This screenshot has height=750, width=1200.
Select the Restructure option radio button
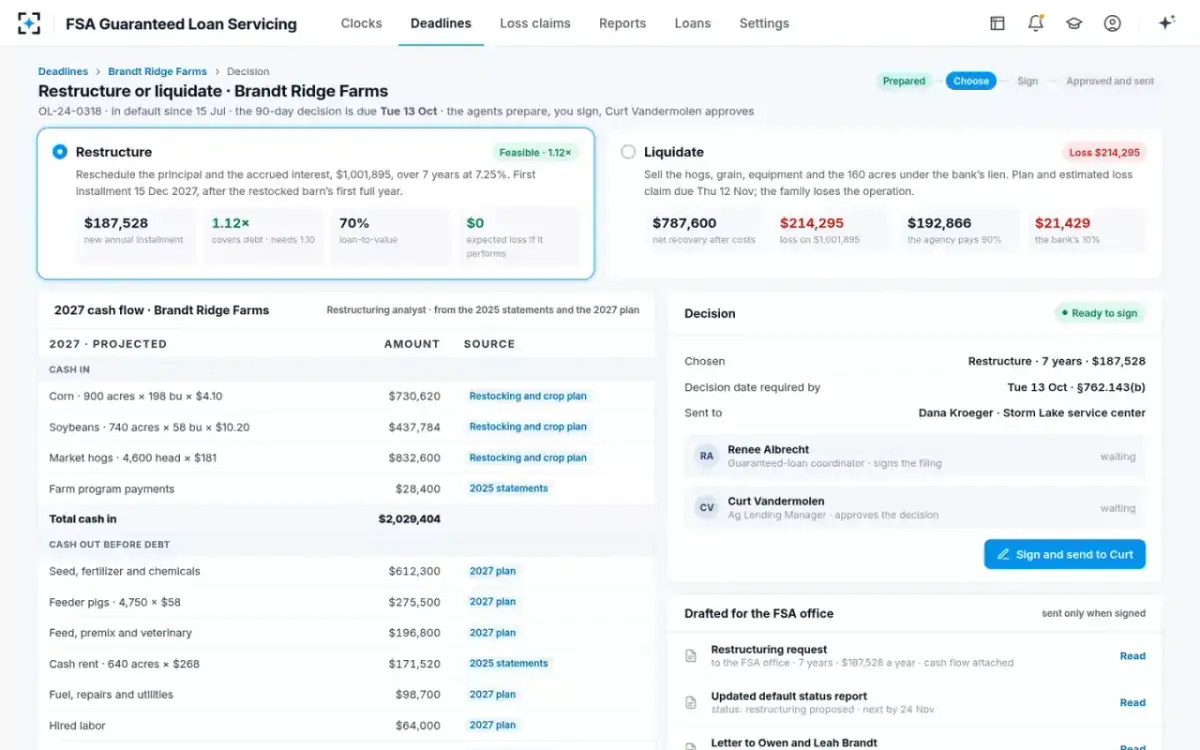tap(60, 152)
